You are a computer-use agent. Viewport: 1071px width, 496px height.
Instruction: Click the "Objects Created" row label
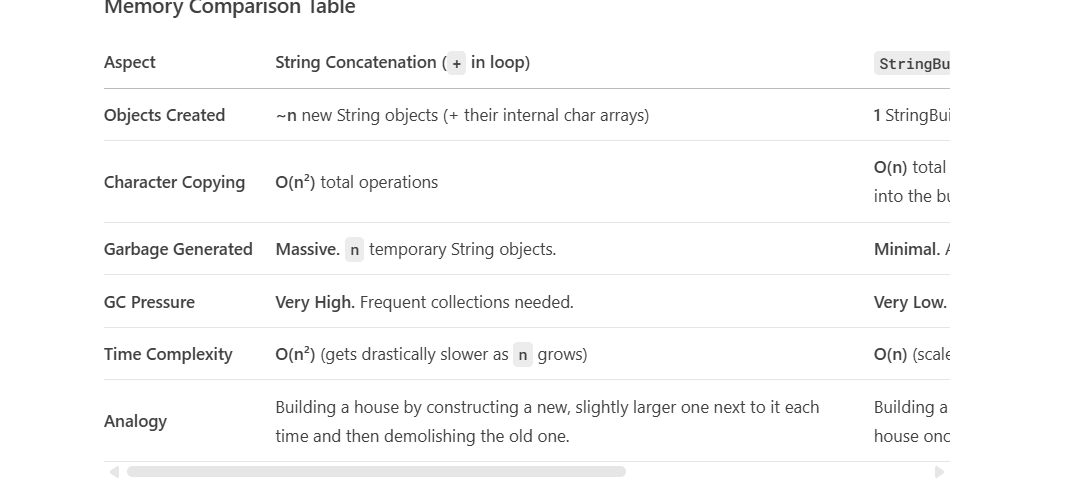pyautogui.click(x=164, y=115)
